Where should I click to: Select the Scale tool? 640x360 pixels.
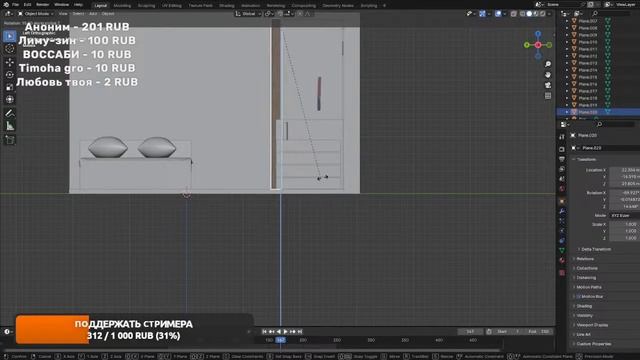click(x=10, y=87)
